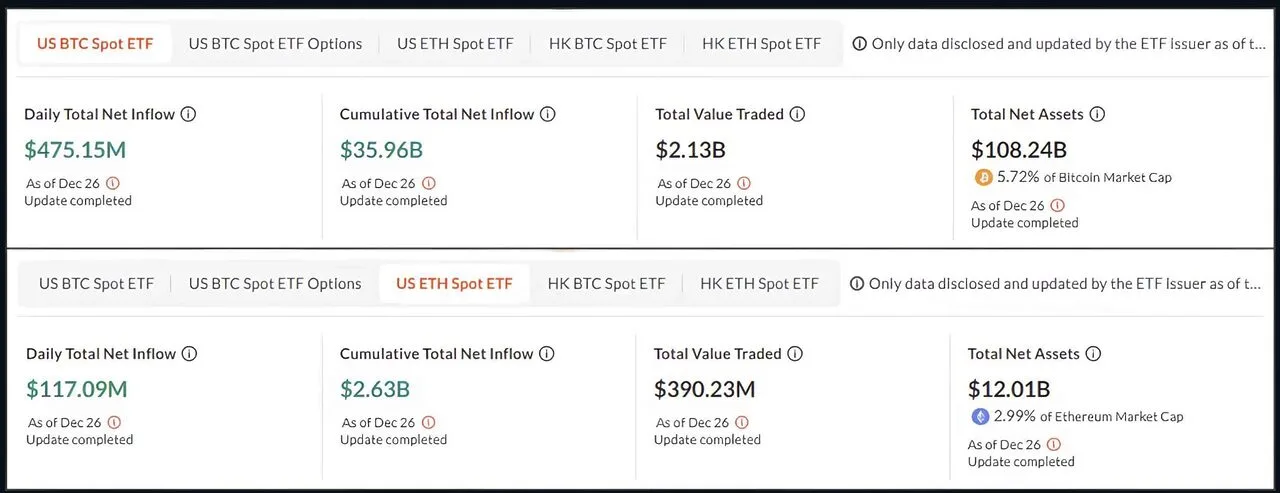Click red alert icon under $117.09M
The width and height of the screenshot is (1280, 493).
113,422
